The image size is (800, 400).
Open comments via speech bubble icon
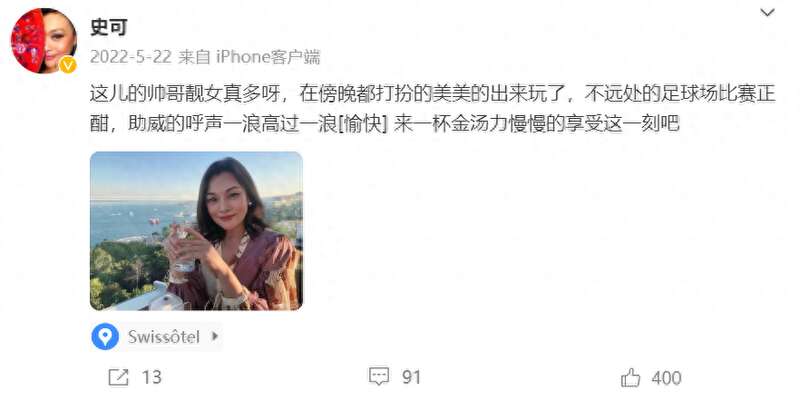click(379, 377)
